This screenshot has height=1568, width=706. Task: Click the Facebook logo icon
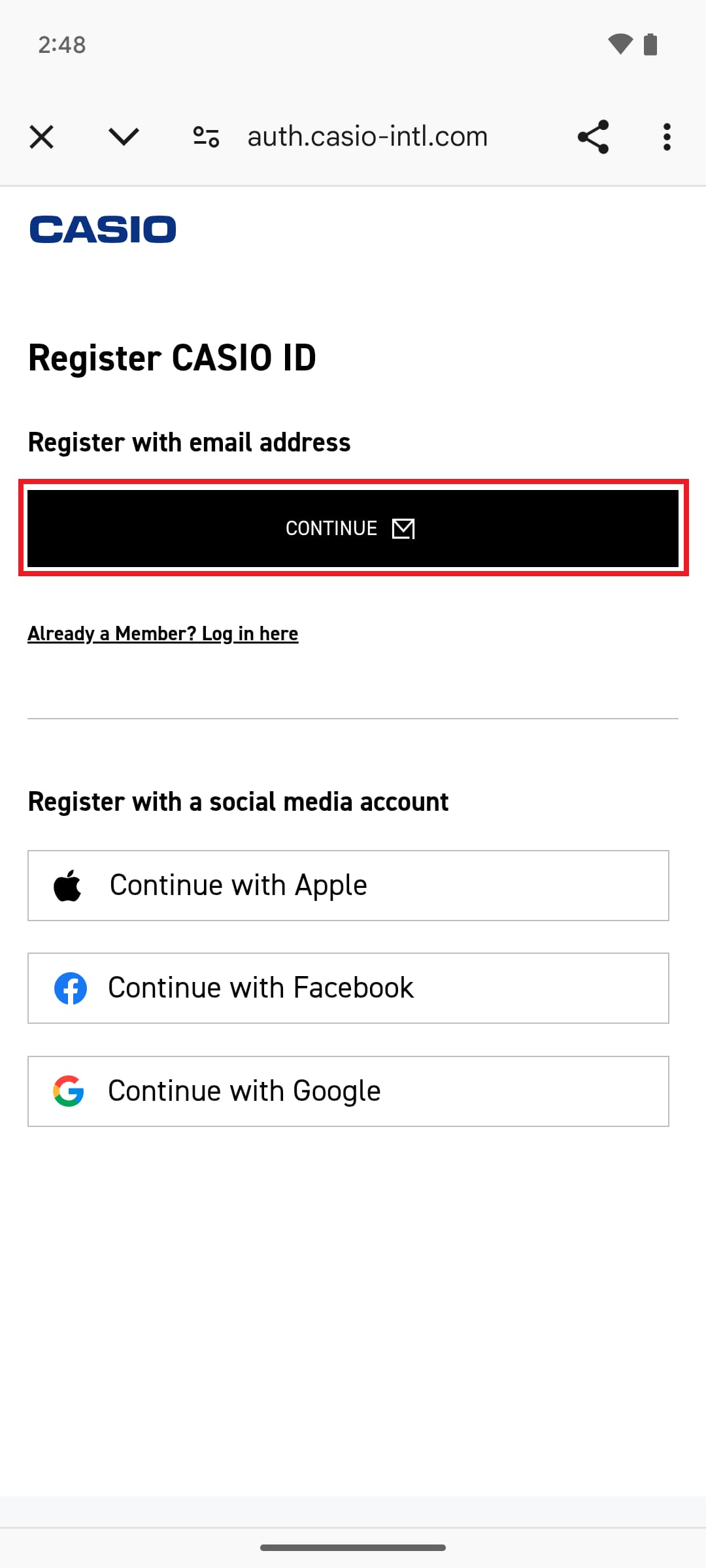70,988
